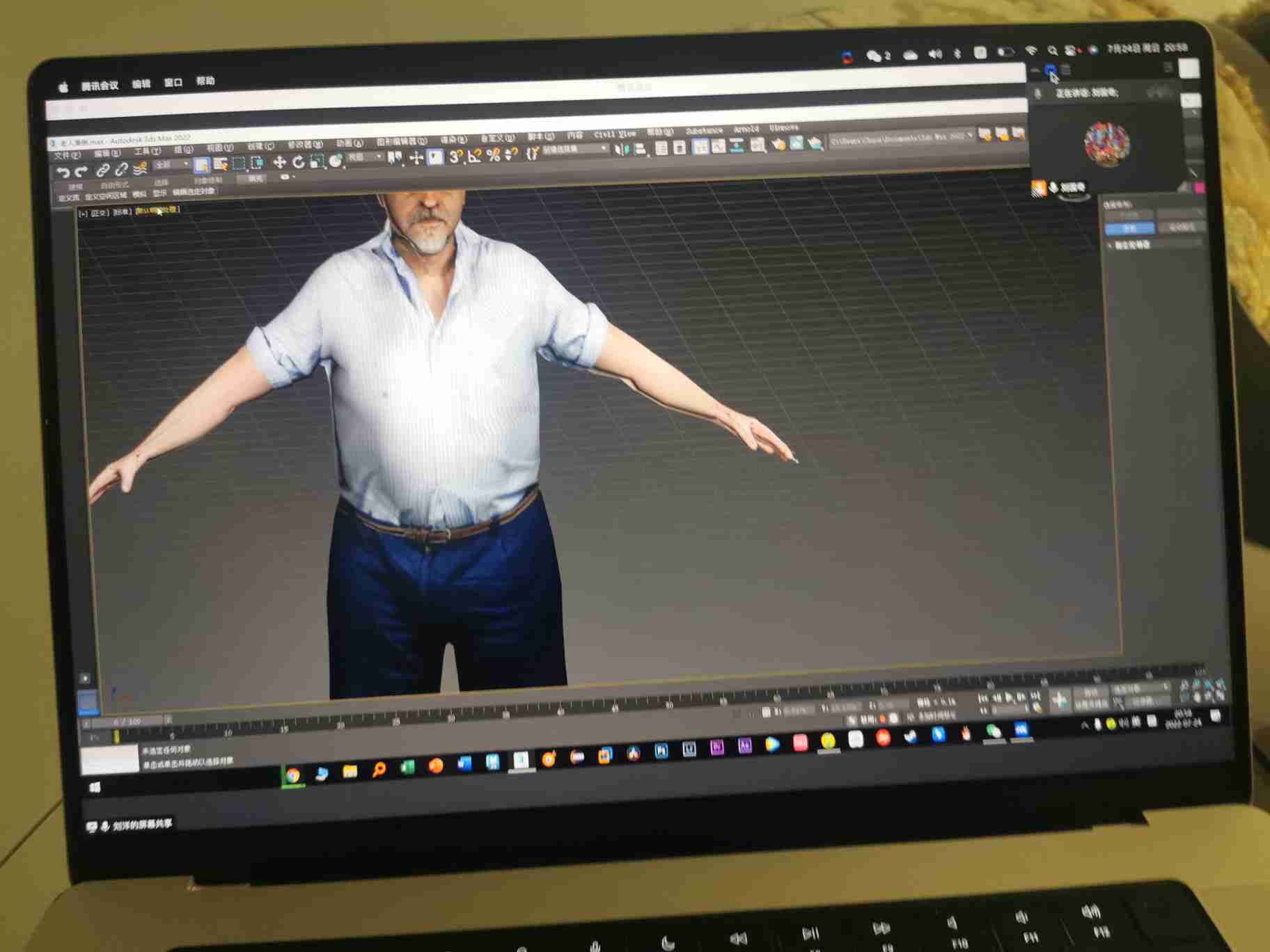Click the Select and Manipulate crosshair icon
This screenshot has width=1270, height=952.
pyautogui.click(x=416, y=158)
